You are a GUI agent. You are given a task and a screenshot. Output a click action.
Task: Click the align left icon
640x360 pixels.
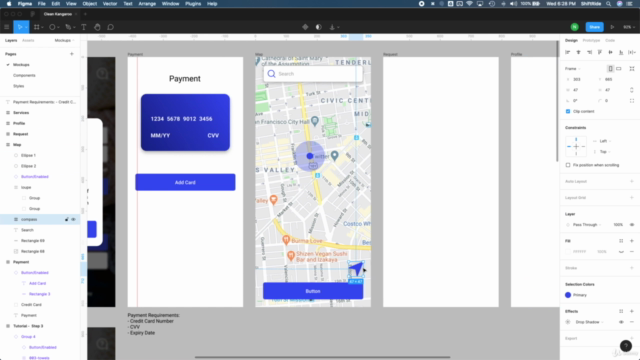(568, 52)
